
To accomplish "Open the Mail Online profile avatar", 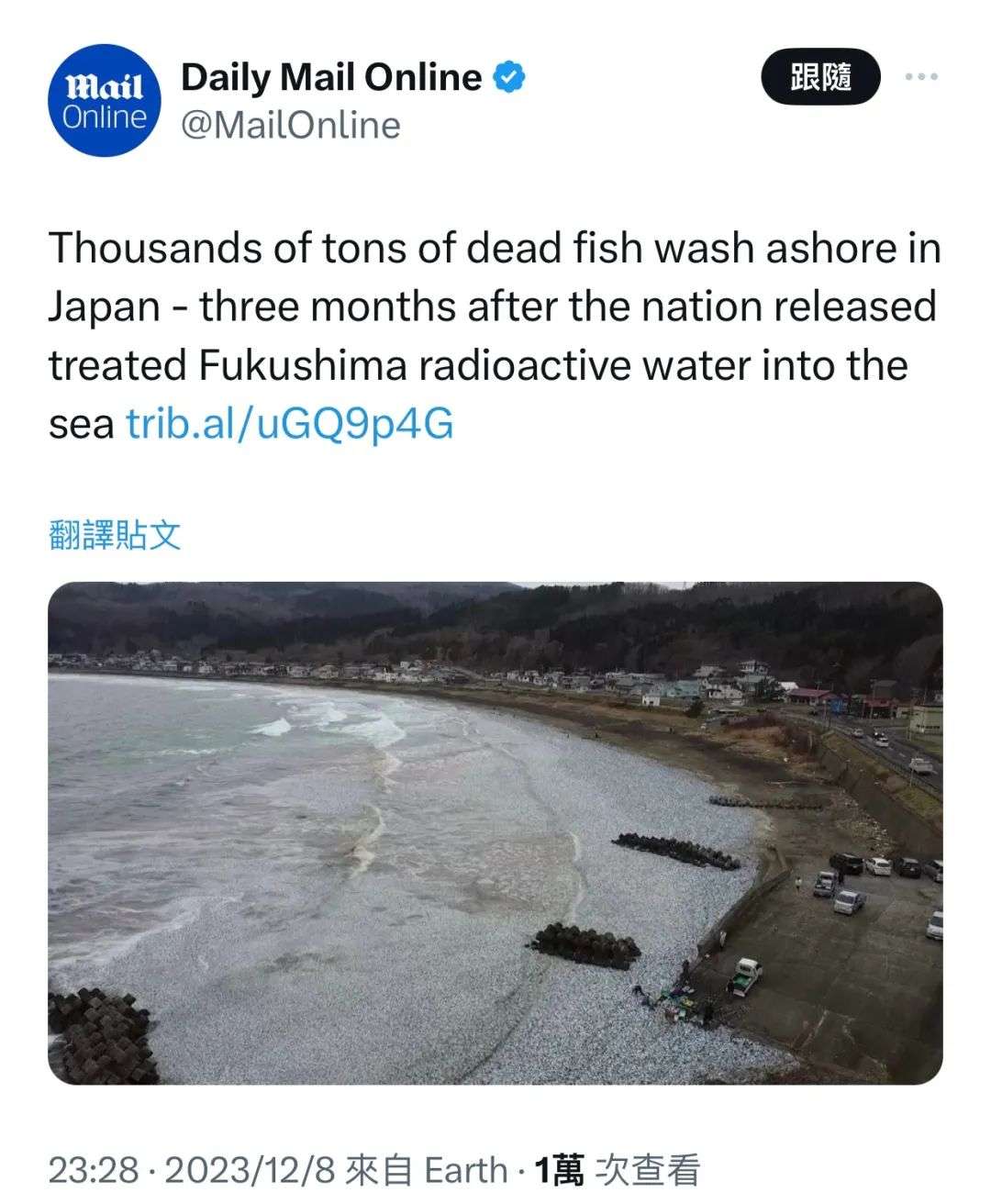I will click(x=106, y=100).
